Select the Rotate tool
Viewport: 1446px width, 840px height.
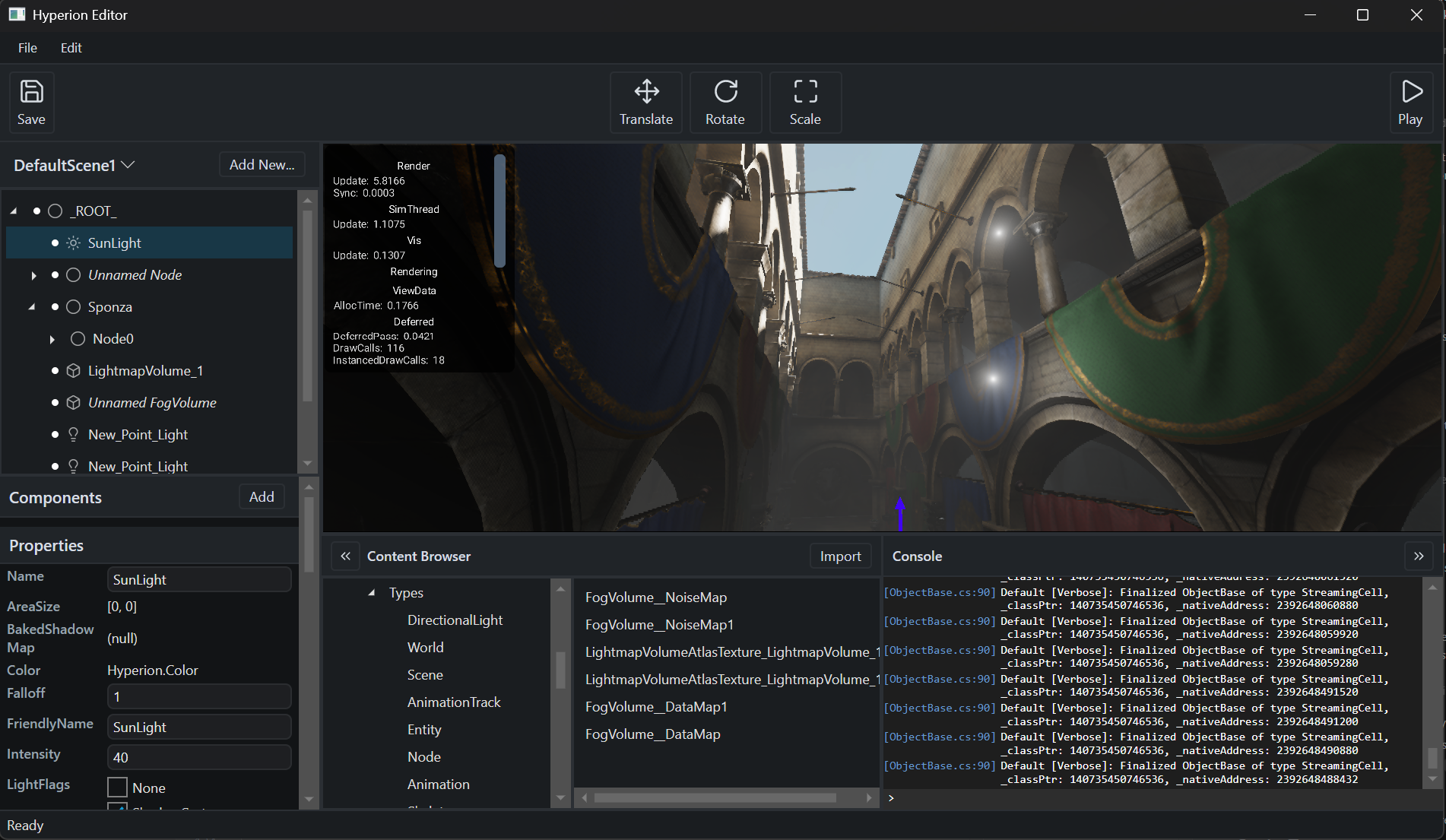725,102
